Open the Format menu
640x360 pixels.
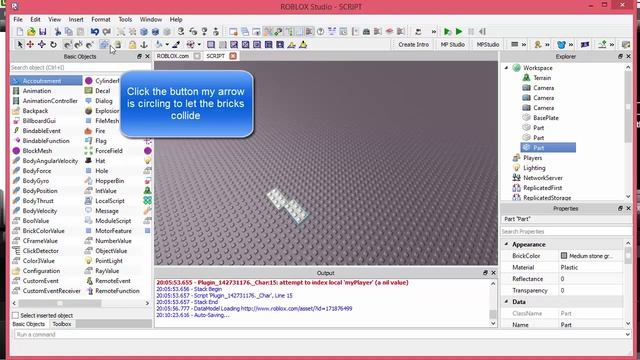pos(101,19)
